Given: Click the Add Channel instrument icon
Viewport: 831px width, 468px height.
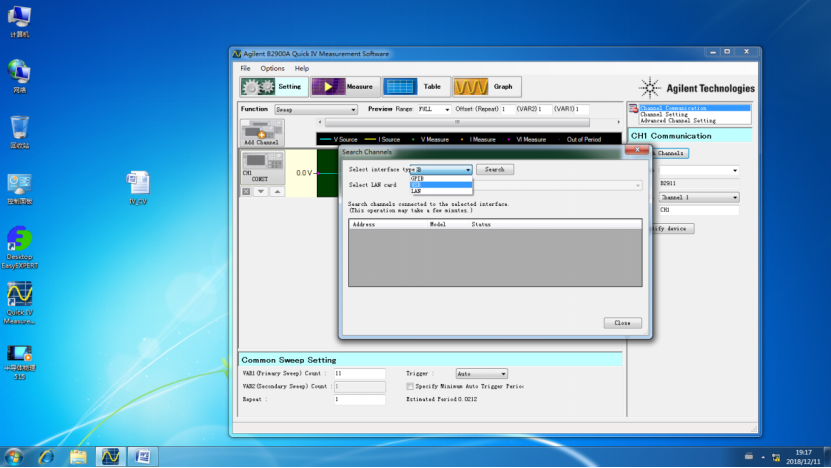Looking at the screenshot, I should coord(262,133).
